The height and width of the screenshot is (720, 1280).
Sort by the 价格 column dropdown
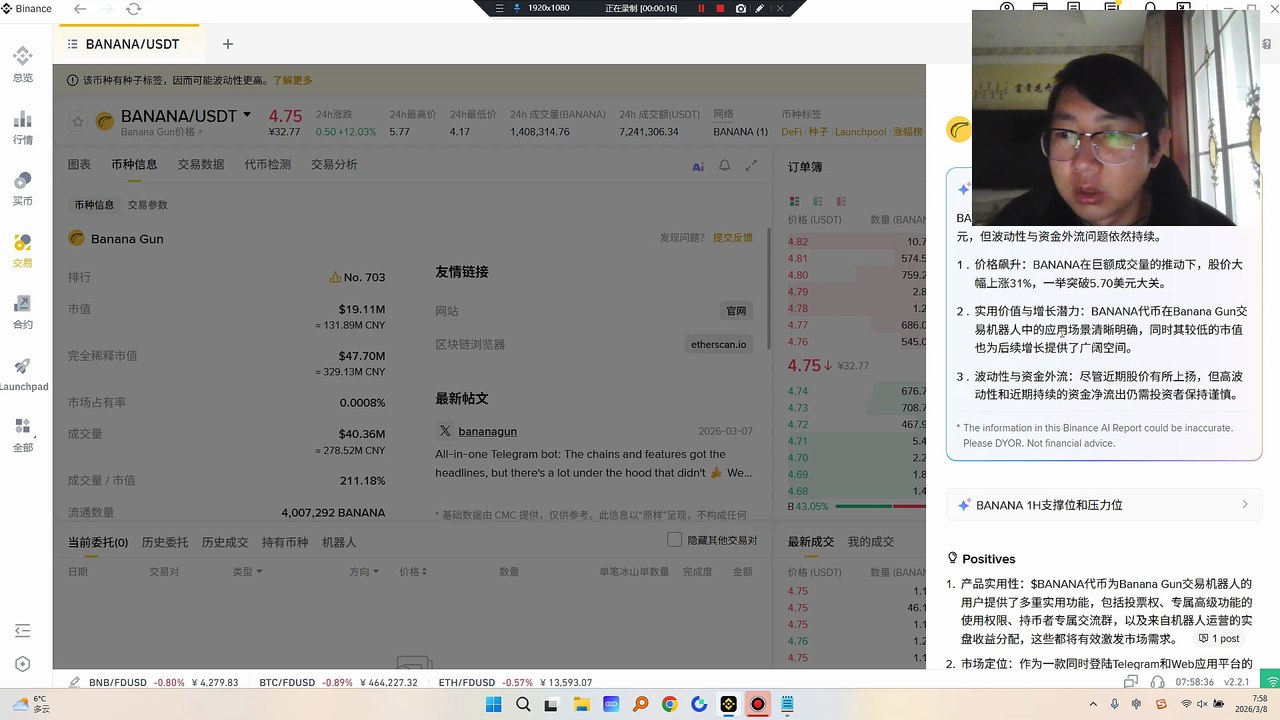413,572
